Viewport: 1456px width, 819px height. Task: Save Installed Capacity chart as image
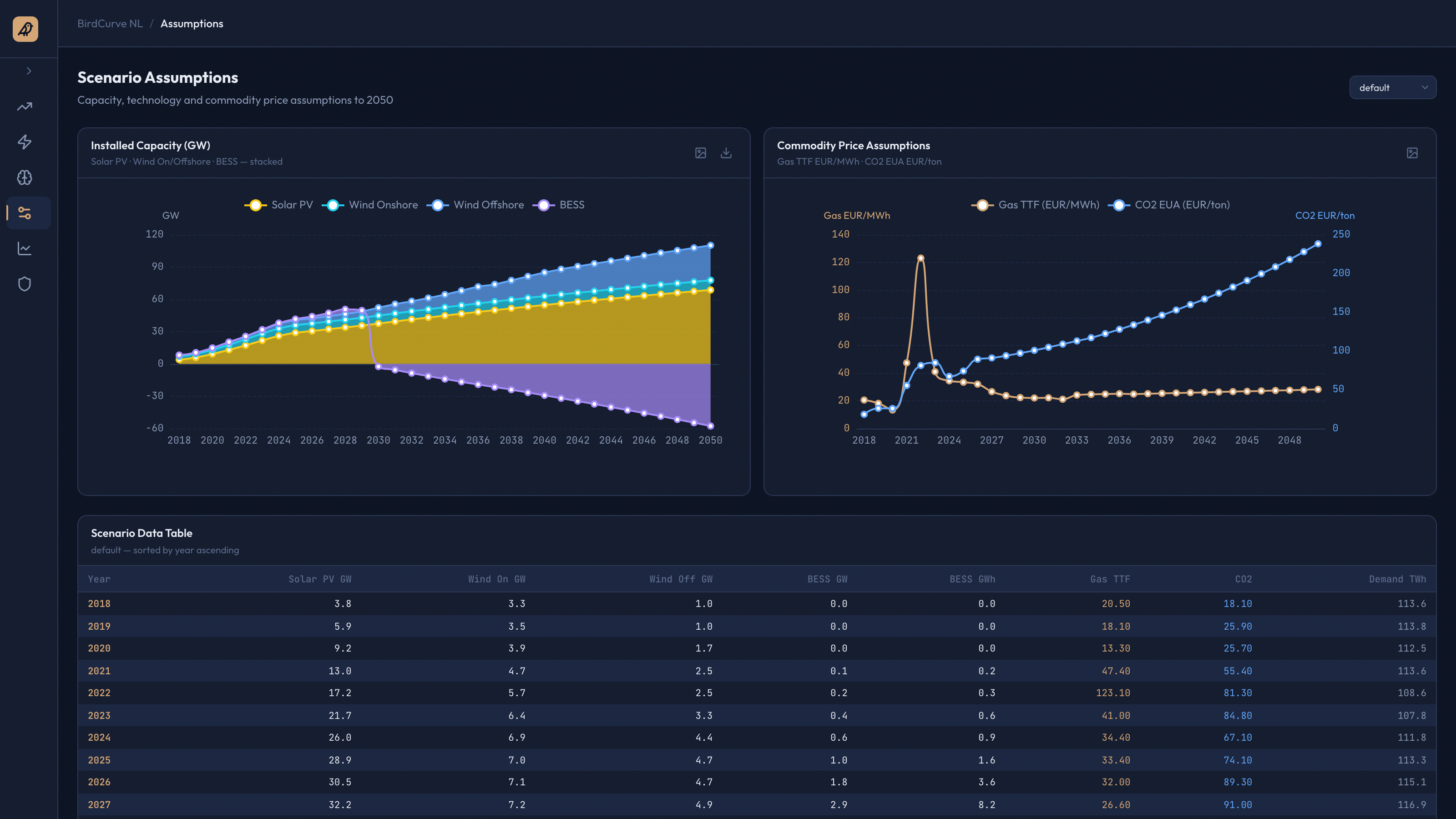click(x=700, y=153)
